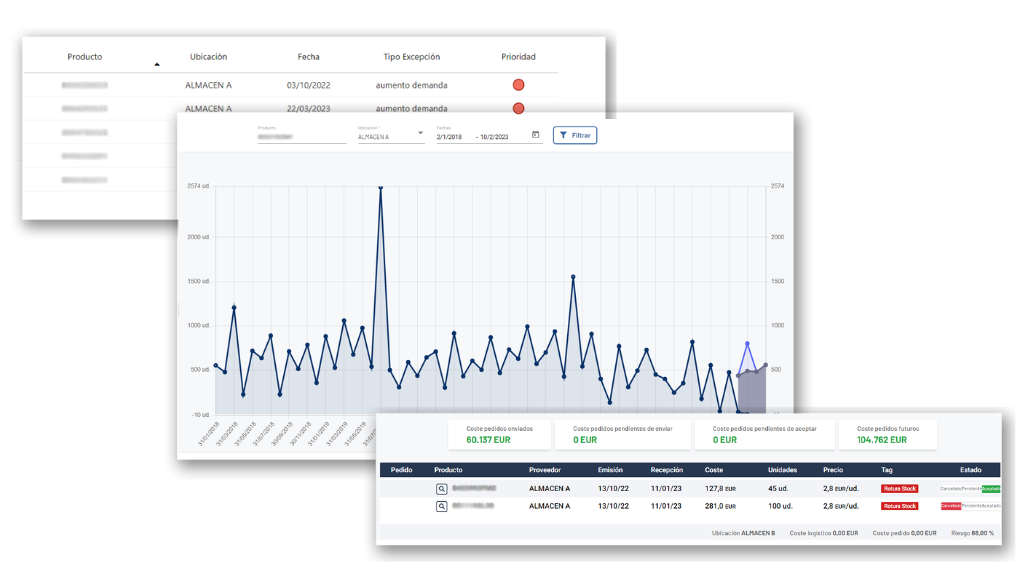Screen dimensions: 1024x588
Task: Click the Fechas date range field
Action: pos(481,136)
